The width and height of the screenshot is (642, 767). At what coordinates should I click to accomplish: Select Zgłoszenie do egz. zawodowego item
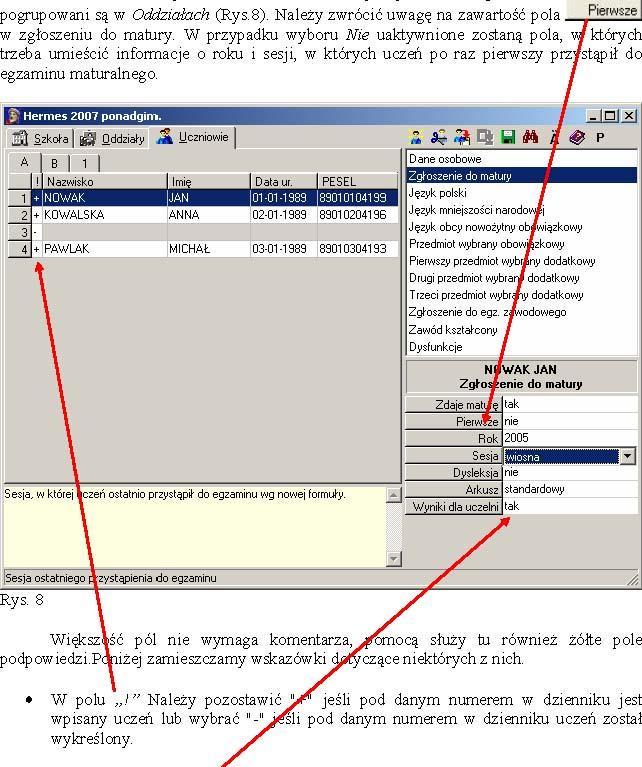[522, 312]
